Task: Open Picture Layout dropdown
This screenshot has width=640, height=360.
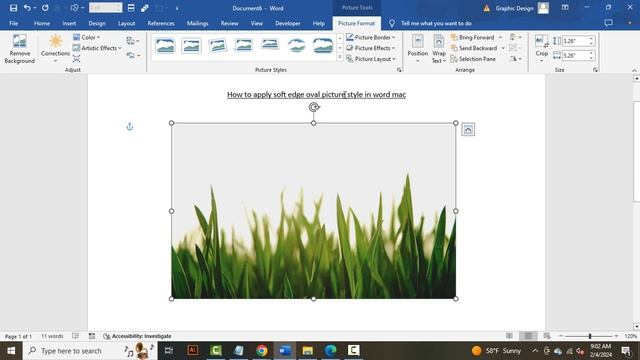Action: coord(371,59)
